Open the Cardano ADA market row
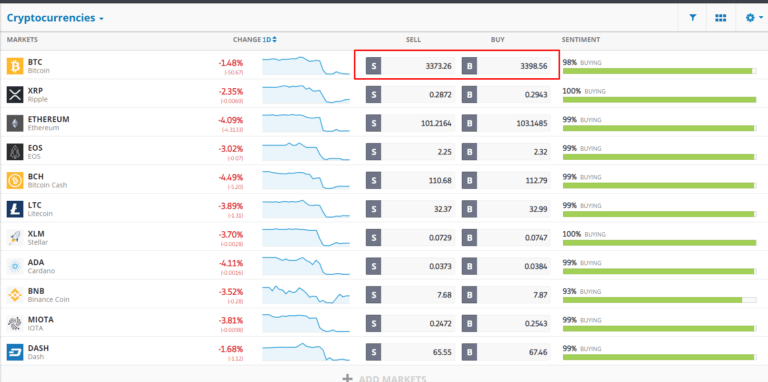Image resolution: width=768 pixels, height=382 pixels. pos(384,266)
